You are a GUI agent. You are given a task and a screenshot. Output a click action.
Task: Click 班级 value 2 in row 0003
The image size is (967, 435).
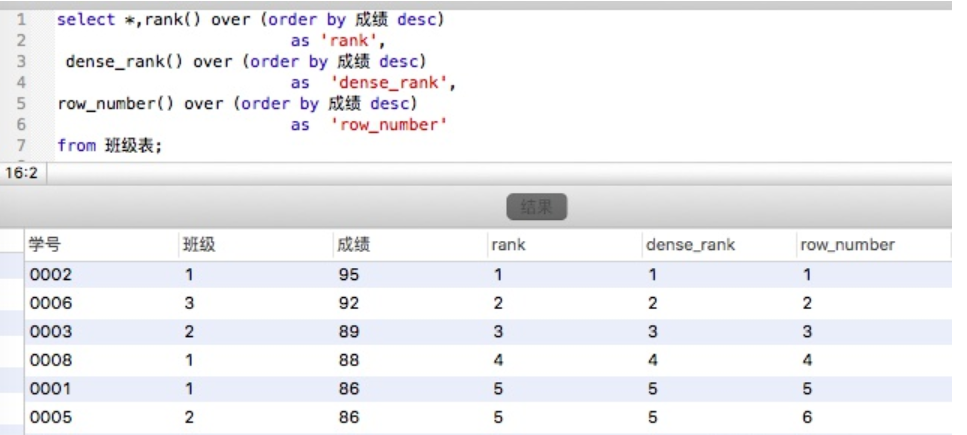click(x=189, y=332)
